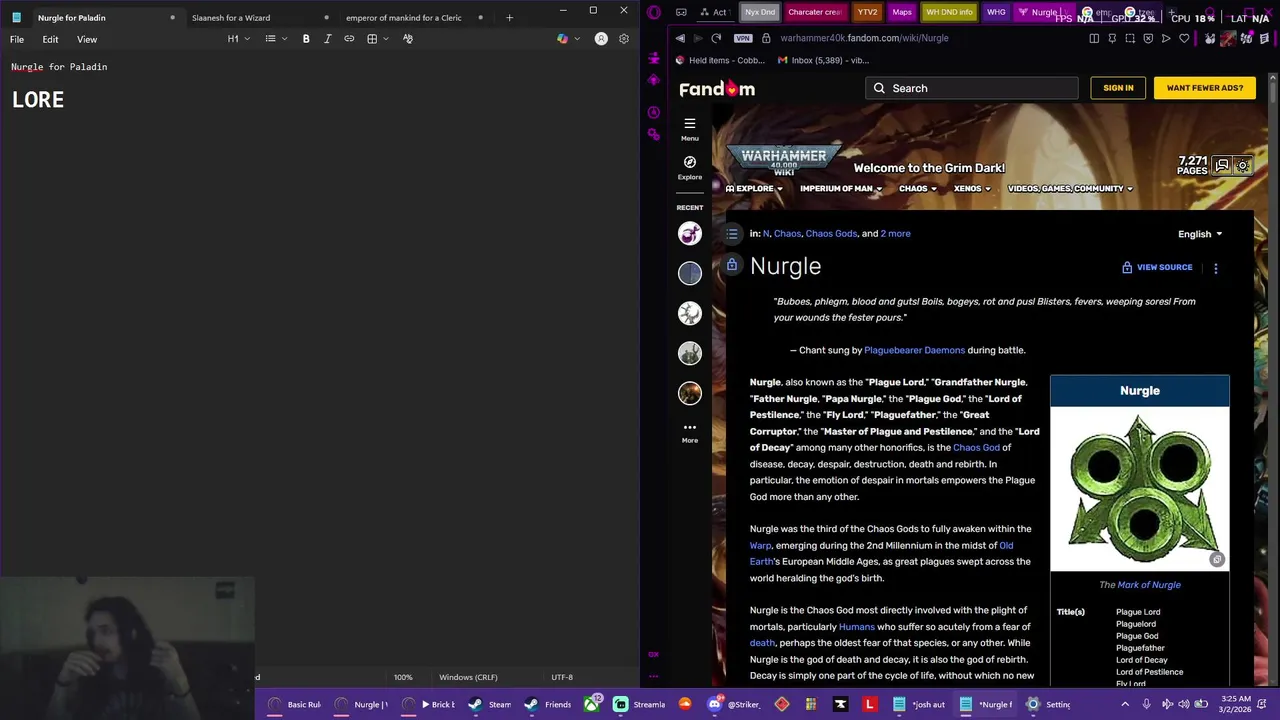Add a new Notepad tab
This screenshot has width=1280, height=720.
click(509, 17)
